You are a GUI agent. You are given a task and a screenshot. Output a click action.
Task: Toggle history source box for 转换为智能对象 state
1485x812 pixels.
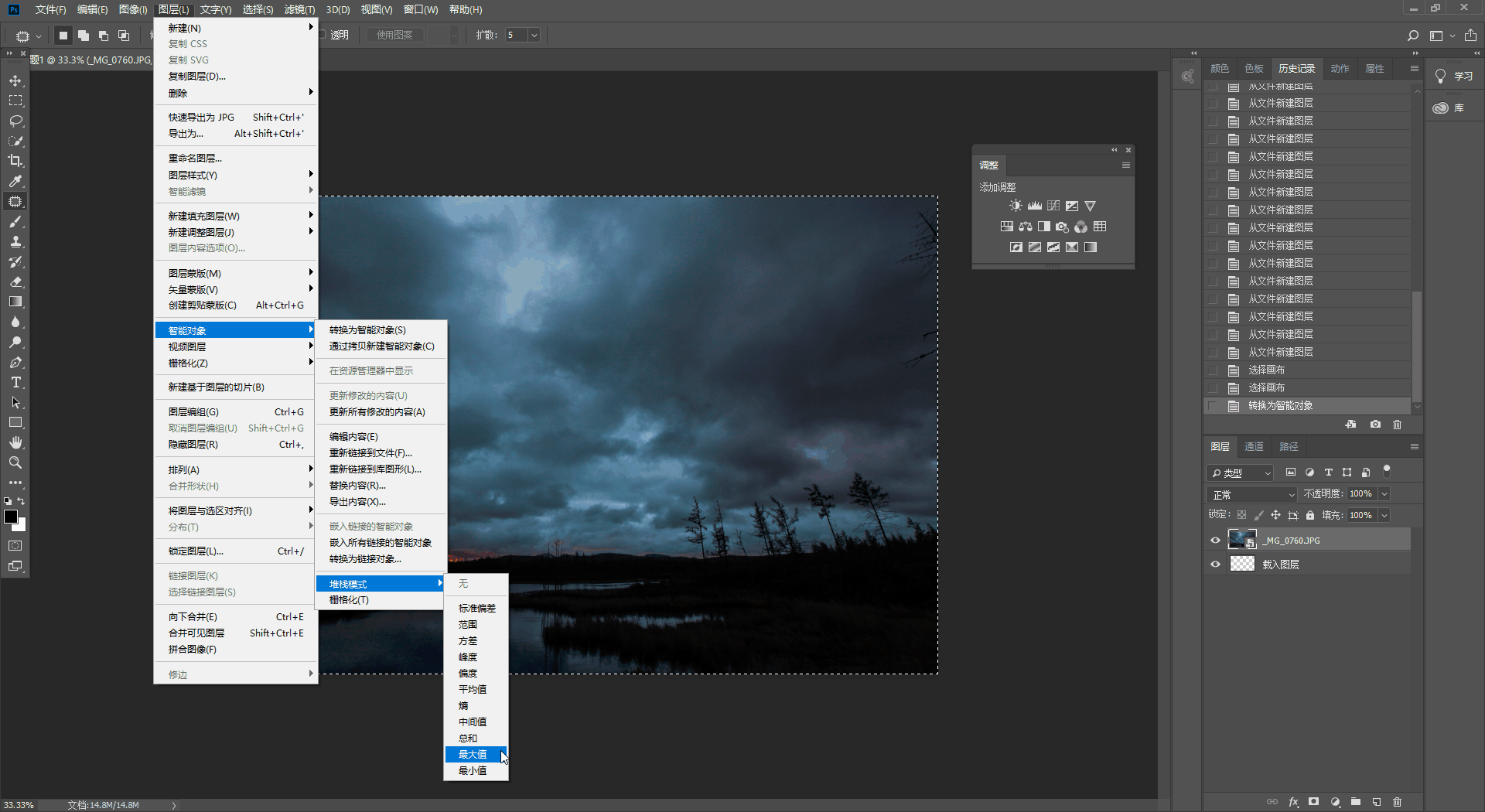point(1213,406)
